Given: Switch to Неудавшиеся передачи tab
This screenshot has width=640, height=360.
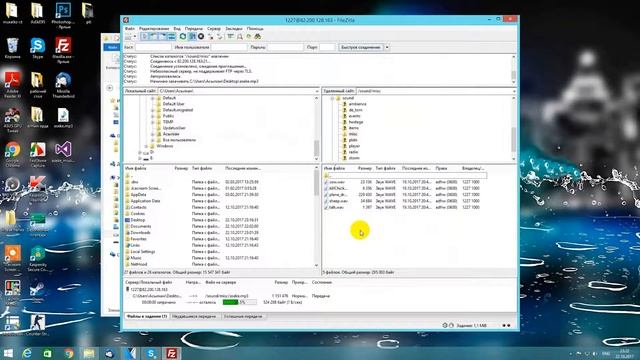Looking at the screenshot, I should [194, 316].
